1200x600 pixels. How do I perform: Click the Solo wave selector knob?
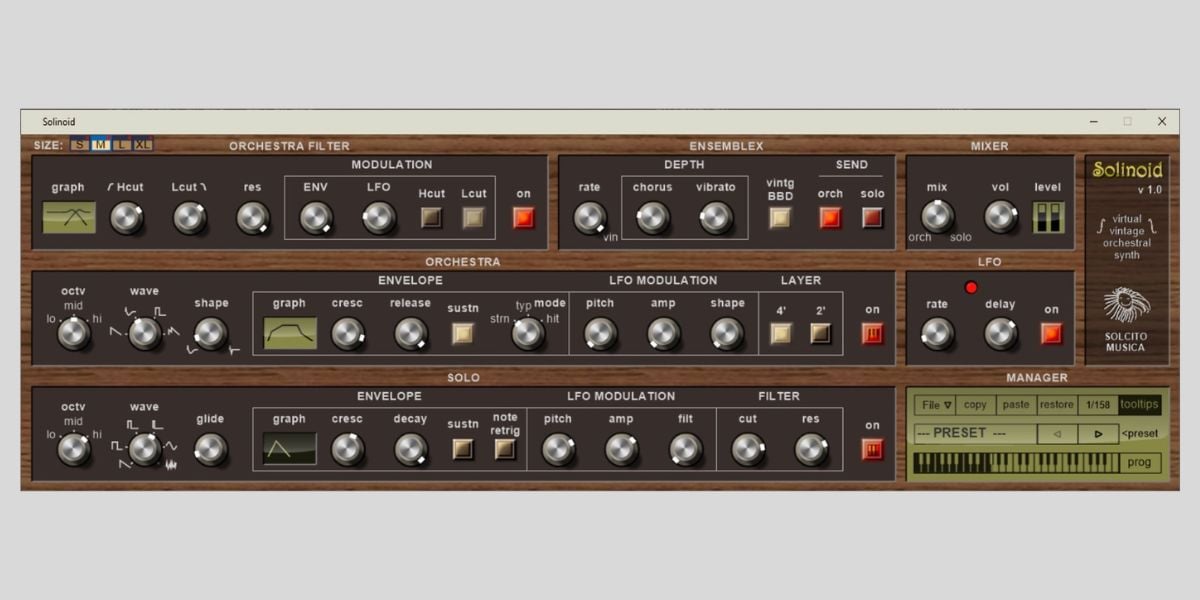[145, 449]
